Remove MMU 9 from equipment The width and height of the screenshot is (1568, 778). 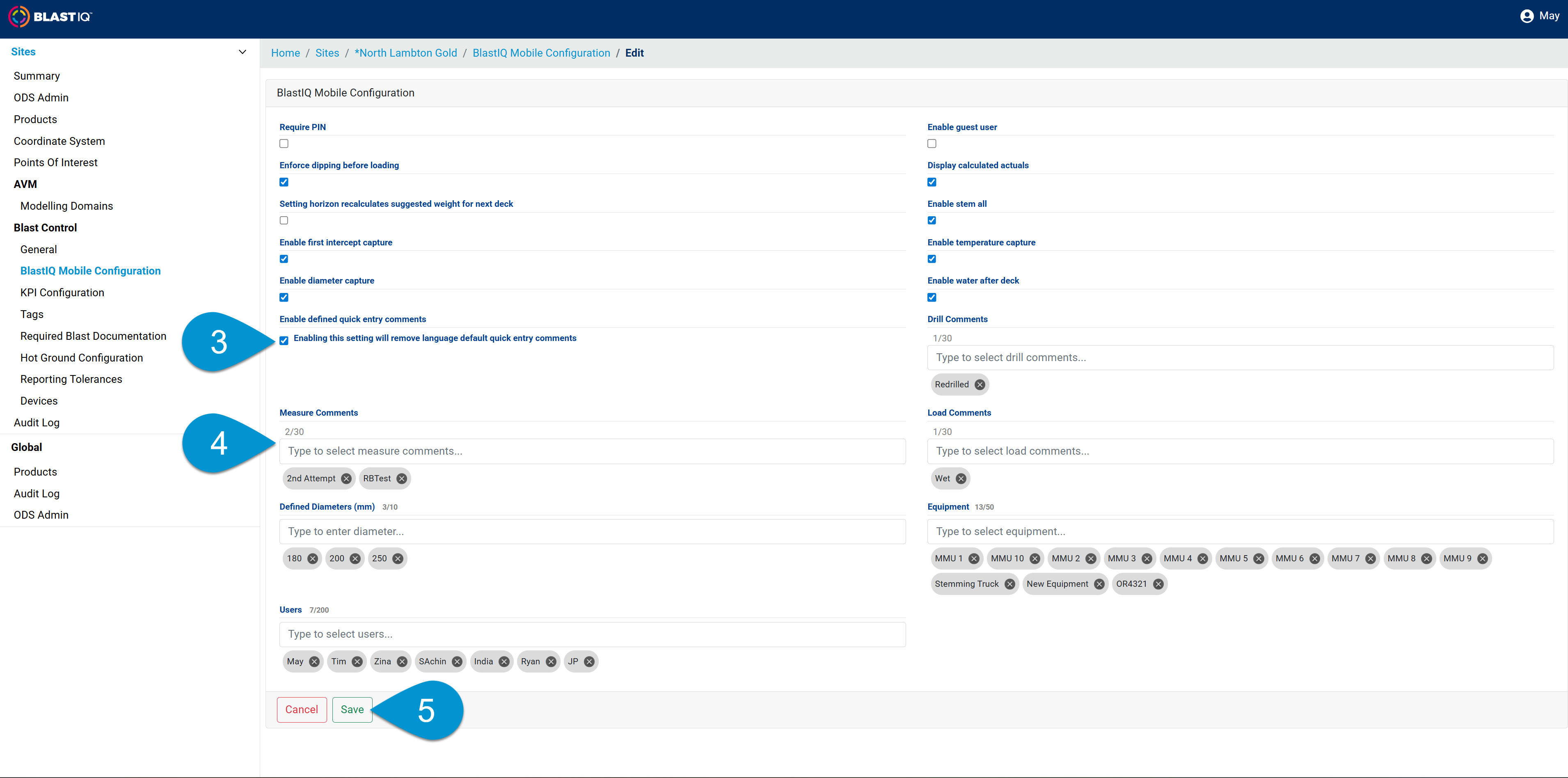pos(1483,559)
